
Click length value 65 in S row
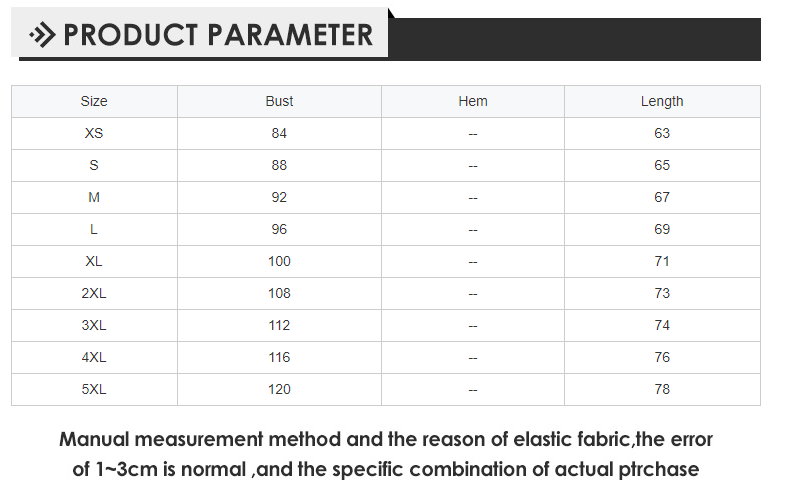(x=662, y=165)
